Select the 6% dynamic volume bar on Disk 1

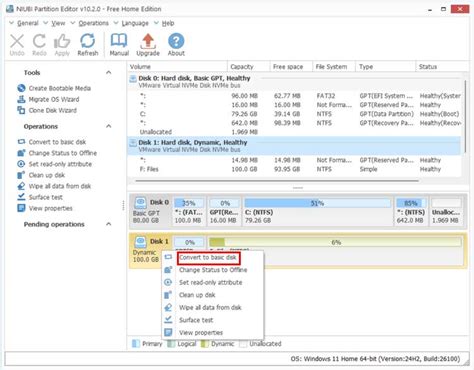pos(335,242)
